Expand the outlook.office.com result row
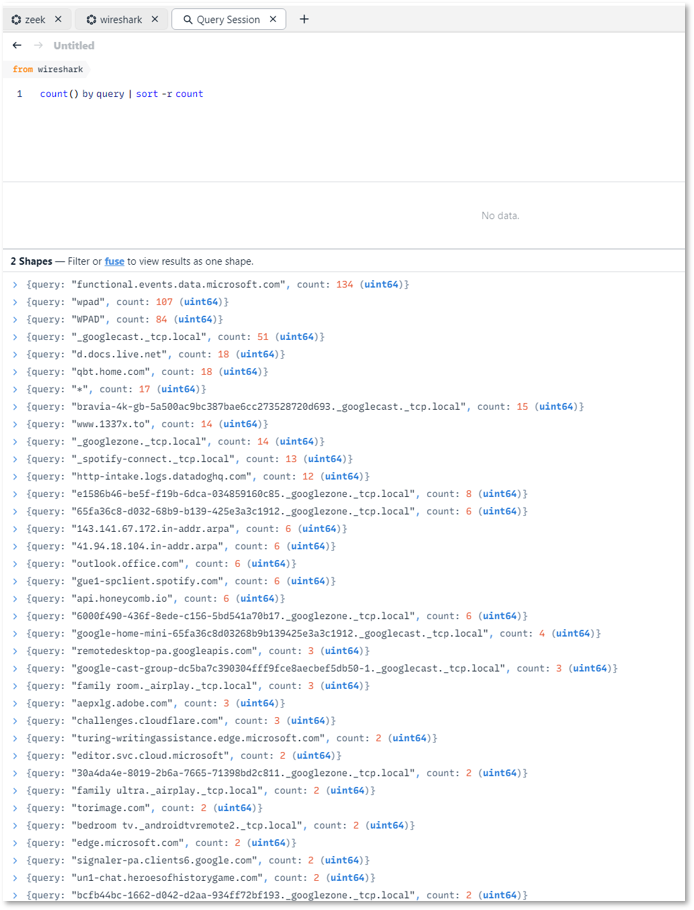This screenshot has height=910, width=694. pos(15,563)
